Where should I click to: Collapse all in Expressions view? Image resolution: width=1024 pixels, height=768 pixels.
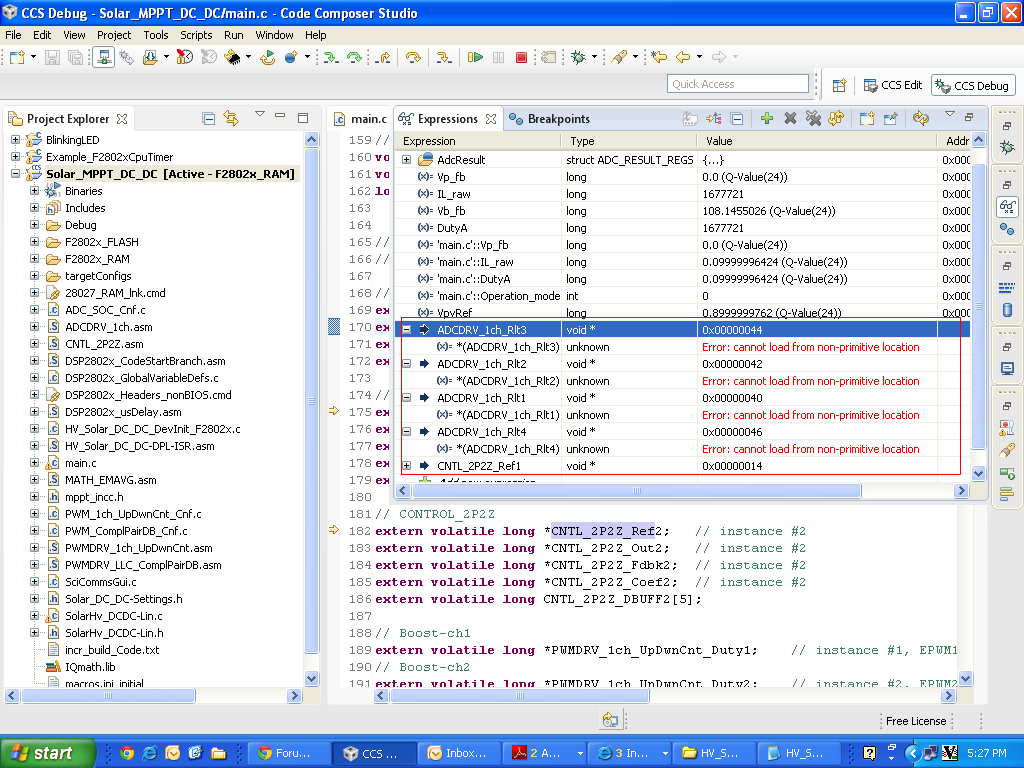point(737,118)
